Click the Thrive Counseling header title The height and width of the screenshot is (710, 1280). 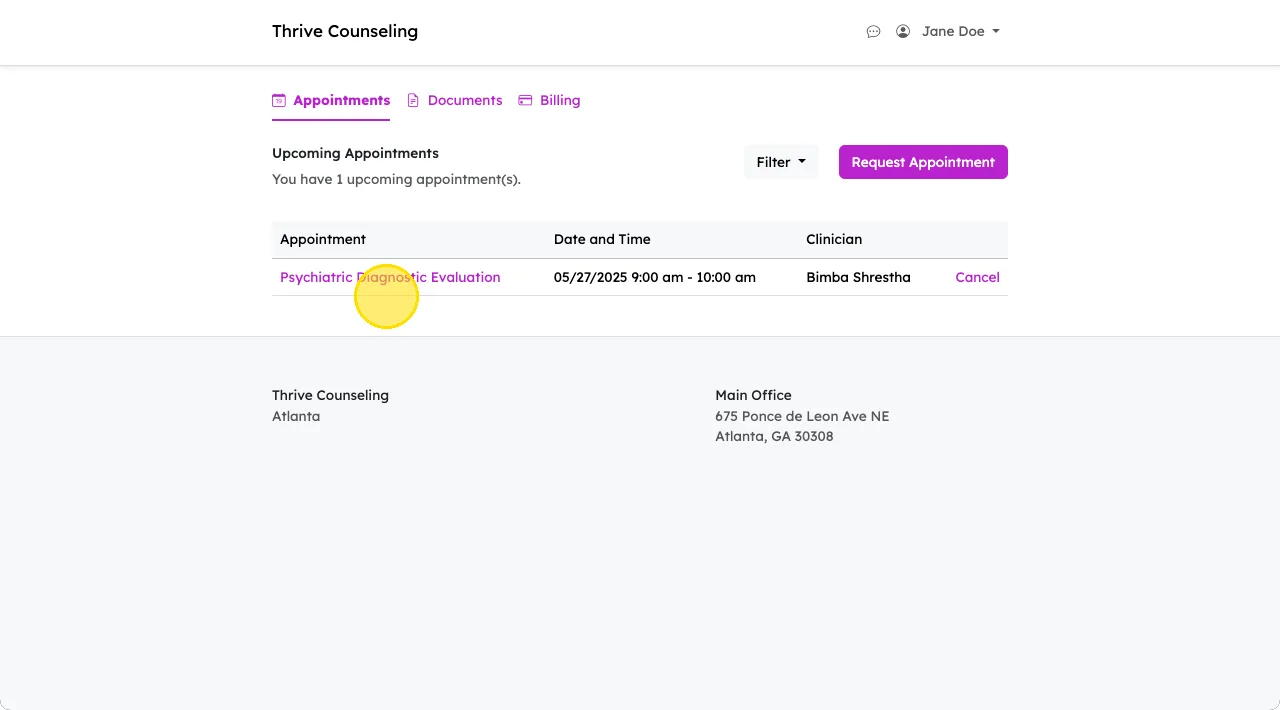tap(345, 32)
